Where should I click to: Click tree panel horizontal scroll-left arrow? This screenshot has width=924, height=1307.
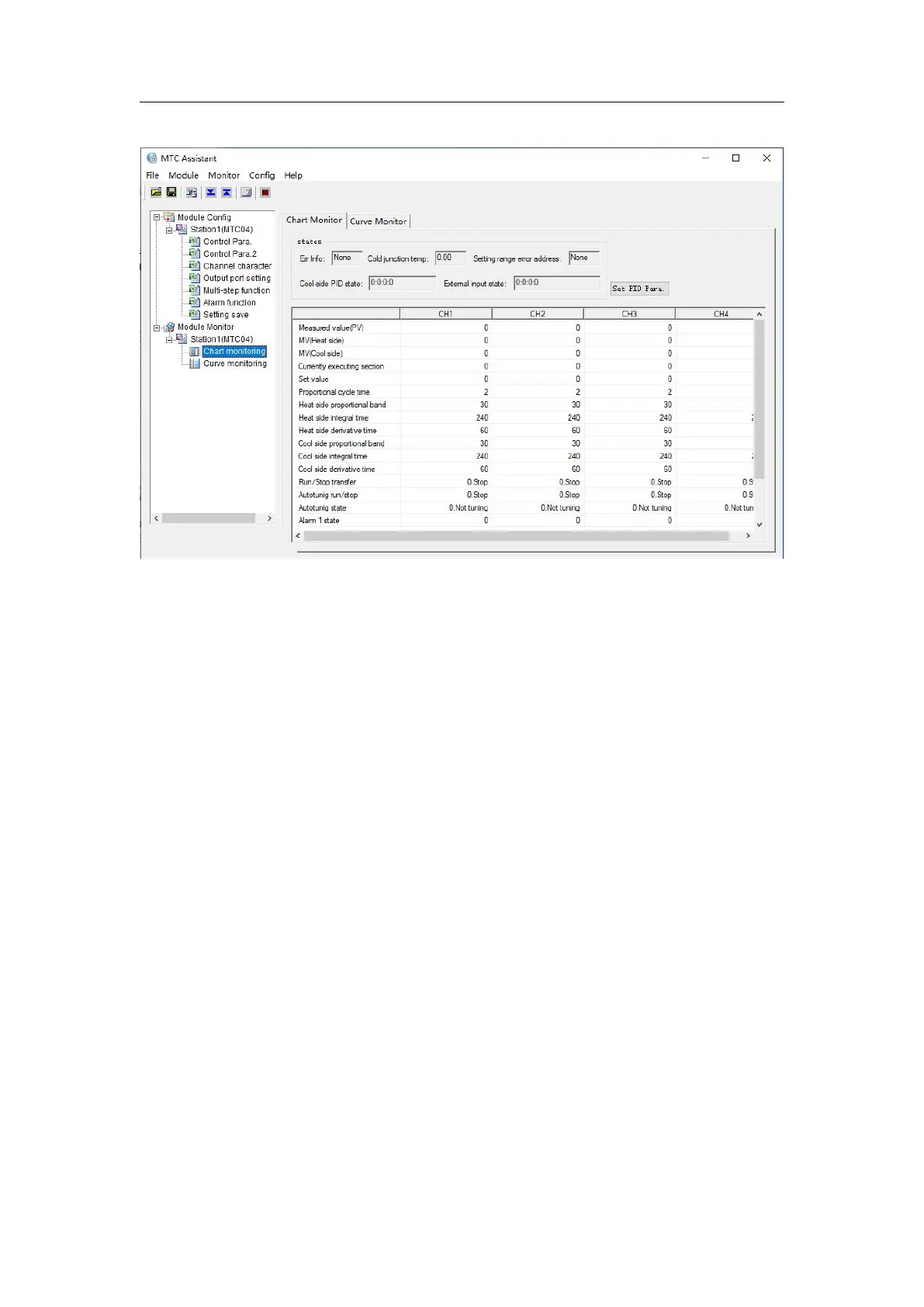coord(157,518)
